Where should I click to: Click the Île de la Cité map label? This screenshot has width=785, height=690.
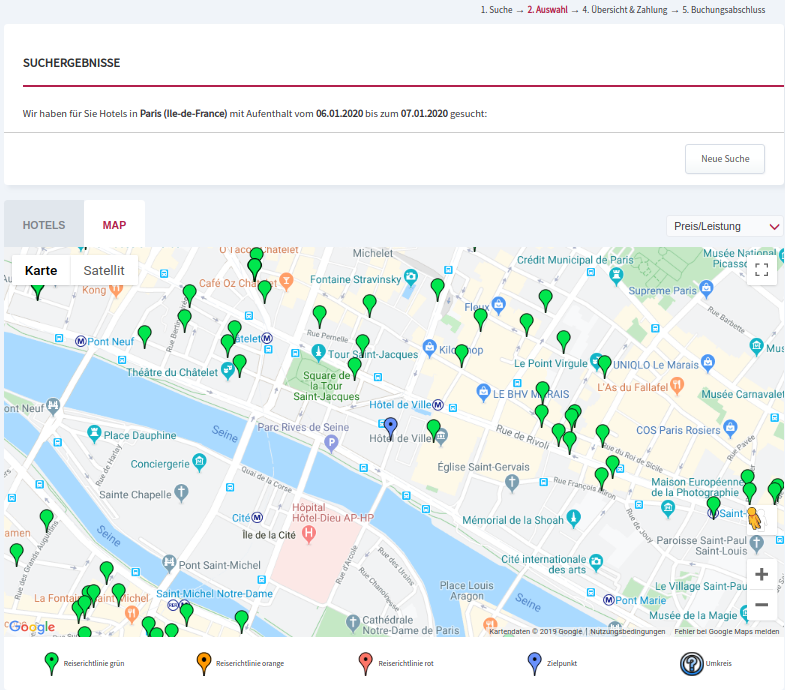click(269, 535)
